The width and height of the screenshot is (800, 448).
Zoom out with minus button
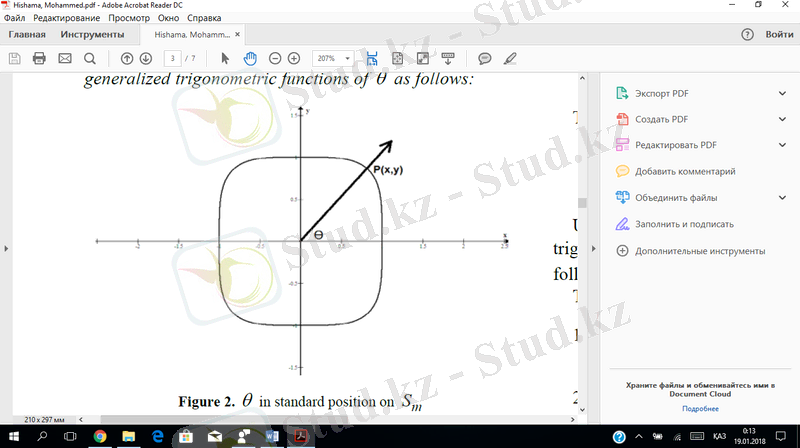(275, 59)
